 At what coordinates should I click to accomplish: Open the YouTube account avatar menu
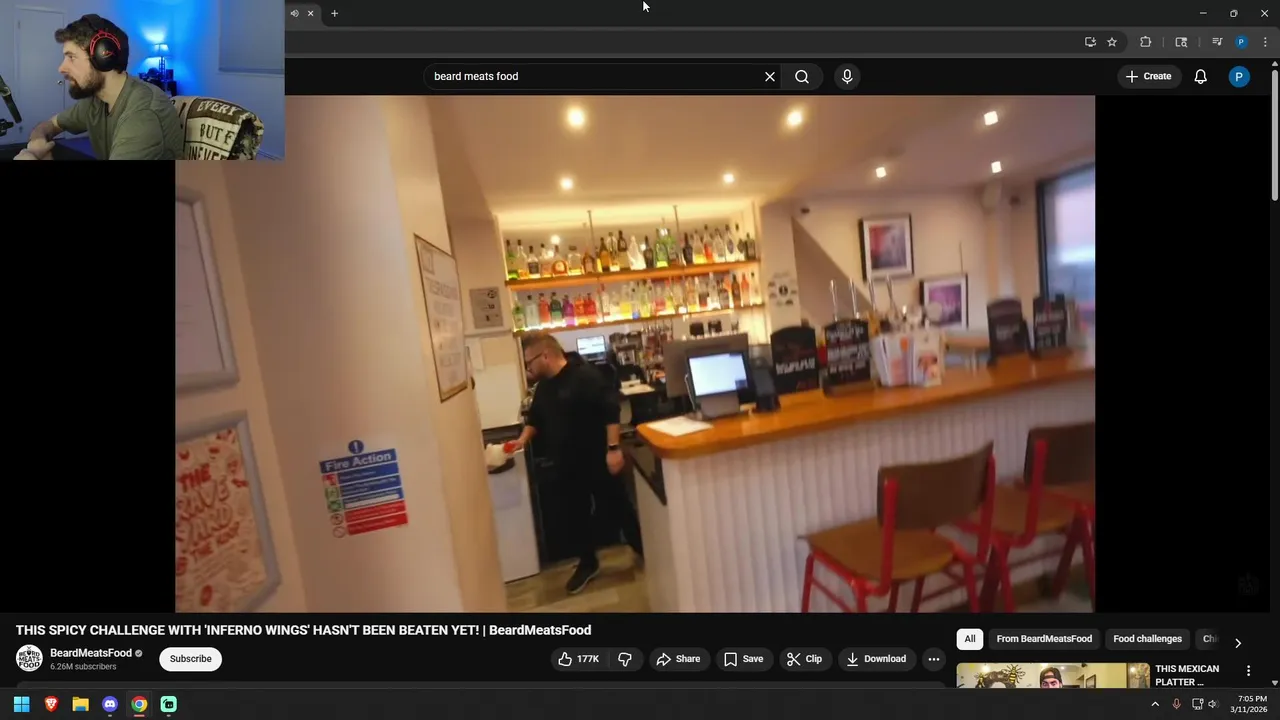[x=1239, y=77]
